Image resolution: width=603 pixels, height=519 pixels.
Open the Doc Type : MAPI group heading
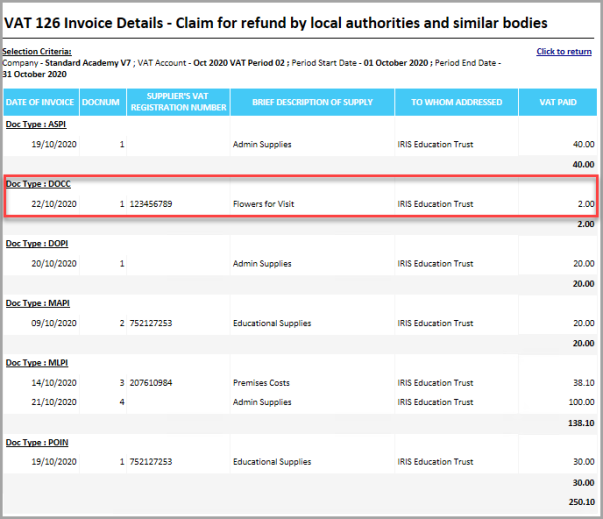(38, 303)
